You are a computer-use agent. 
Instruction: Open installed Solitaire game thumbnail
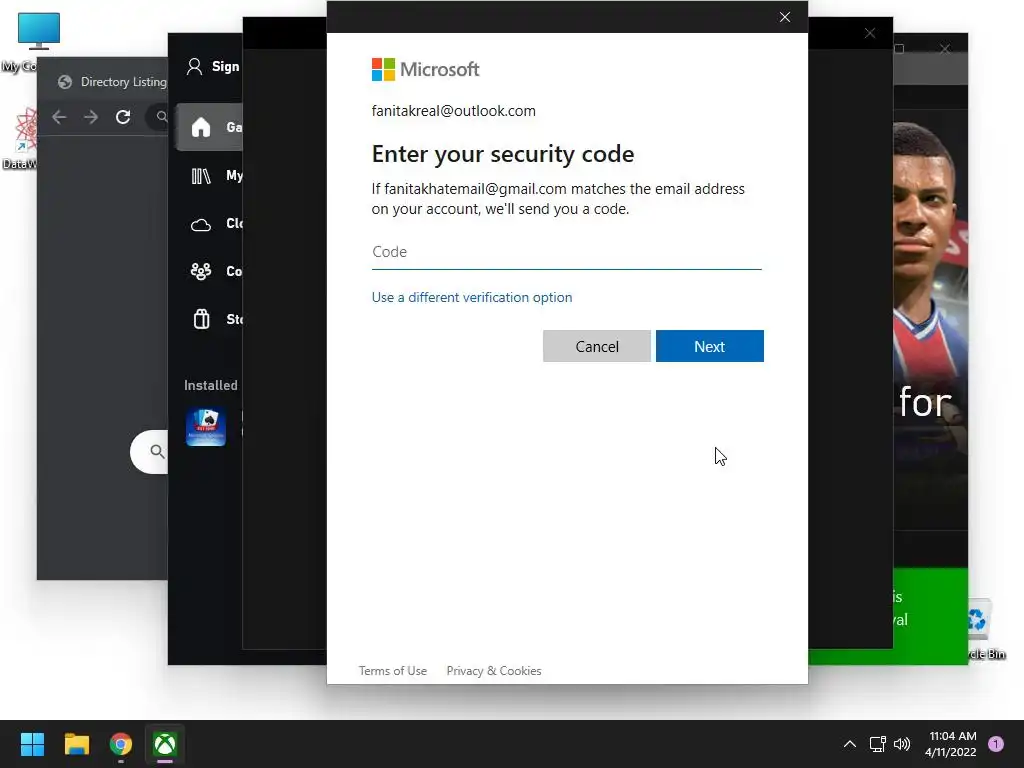[206, 426]
